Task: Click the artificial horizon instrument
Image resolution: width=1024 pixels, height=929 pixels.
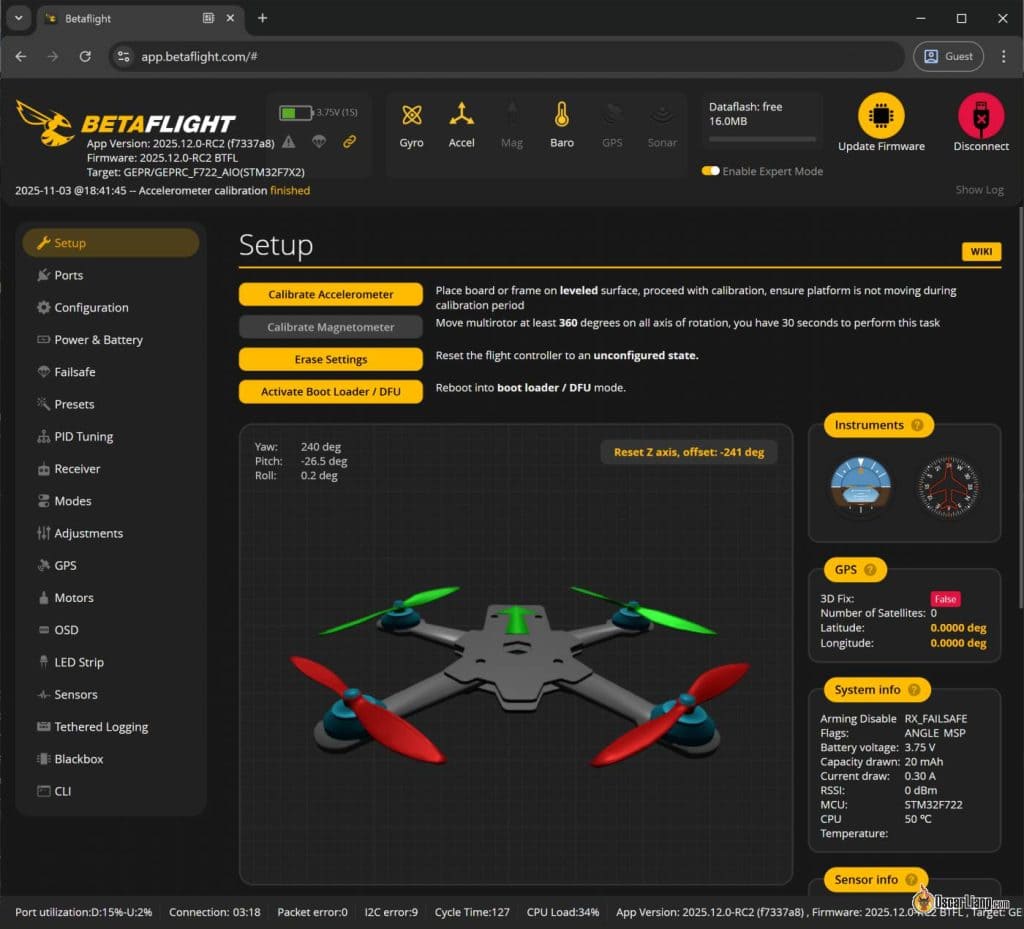Action: pyautogui.click(x=861, y=486)
